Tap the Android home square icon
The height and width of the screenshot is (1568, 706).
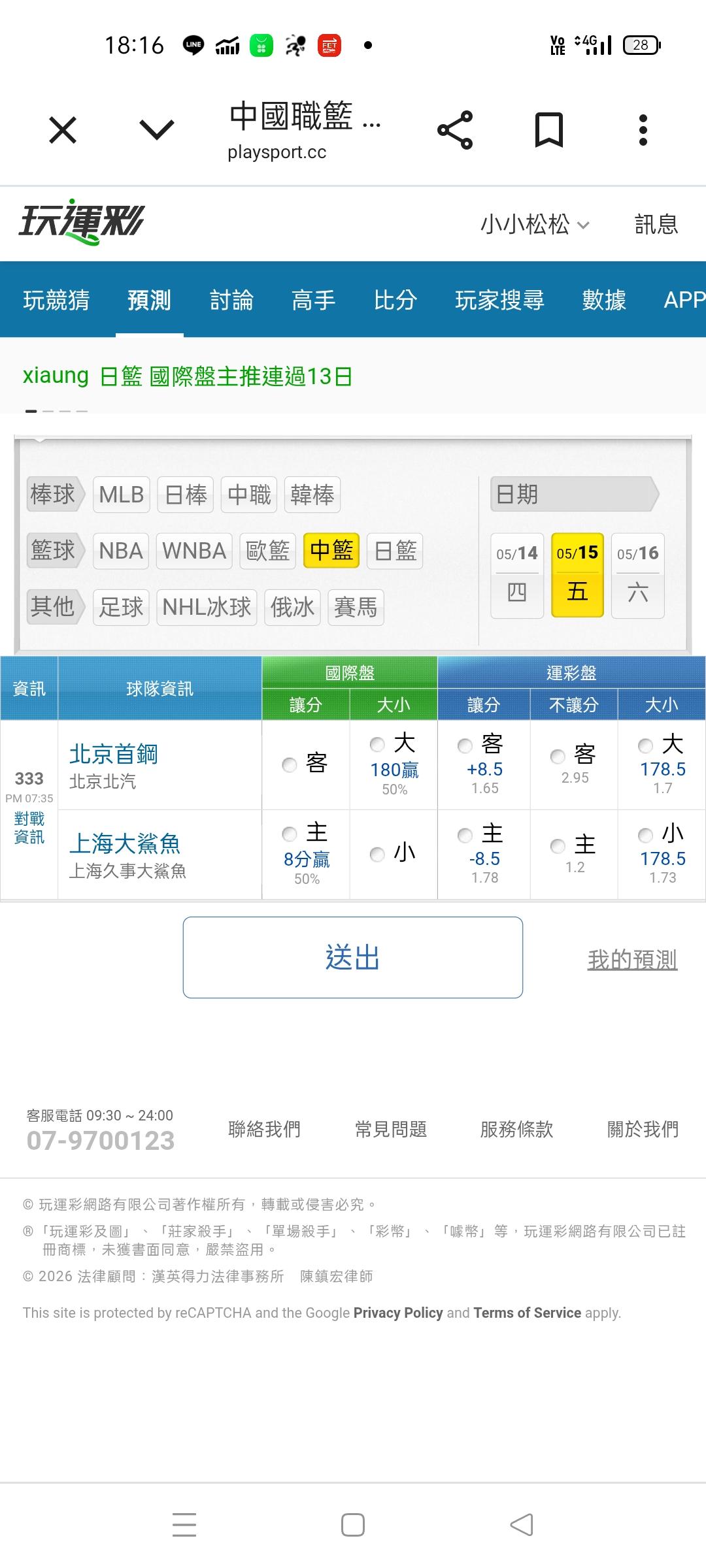[353, 1525]
